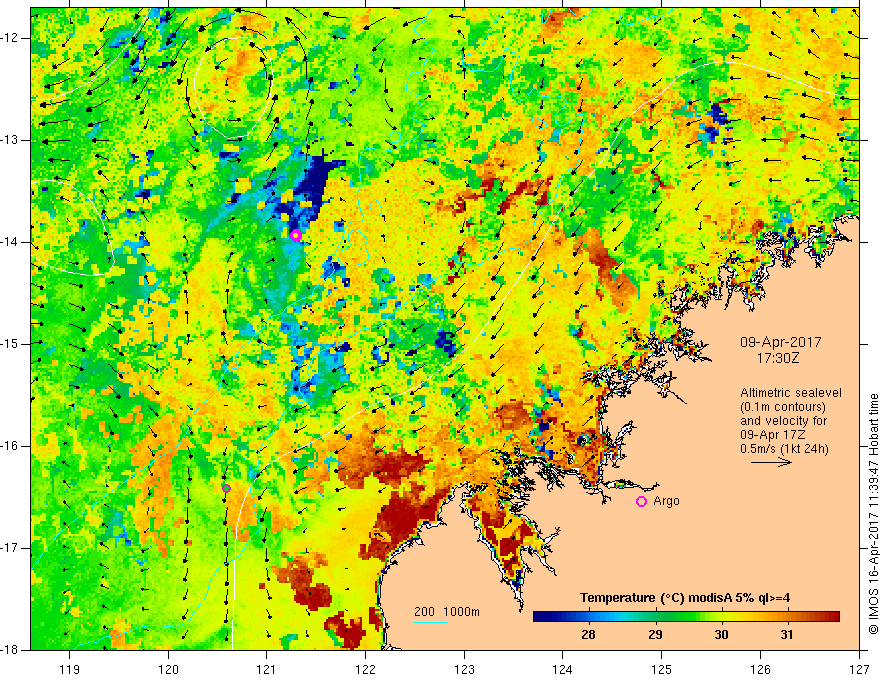Click the latitude -14 axis label
Screen dimensions: 880x680
[x=11, y=242]
